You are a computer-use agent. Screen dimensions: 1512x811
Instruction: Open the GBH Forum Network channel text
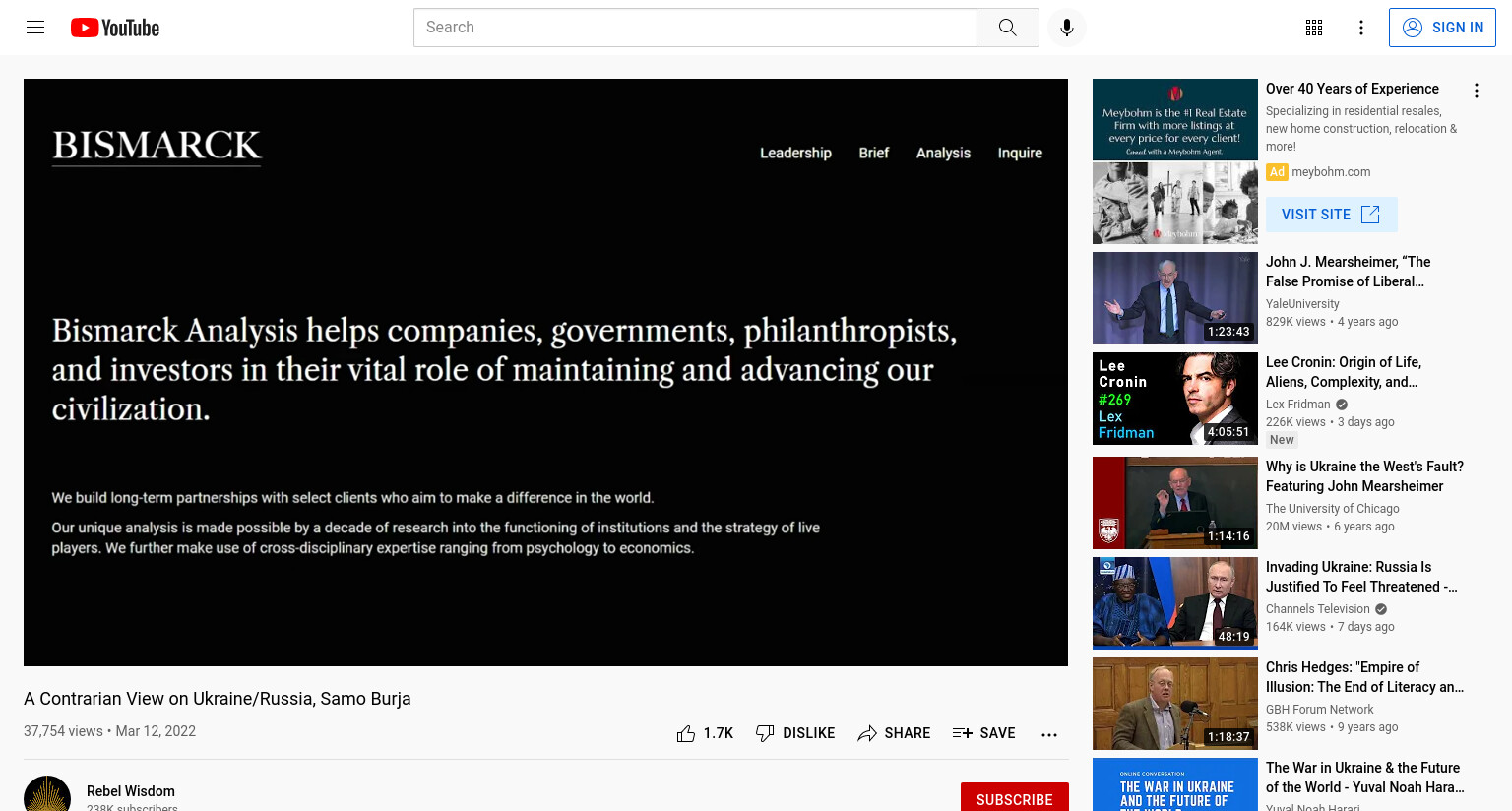[x=1319, y=710]
